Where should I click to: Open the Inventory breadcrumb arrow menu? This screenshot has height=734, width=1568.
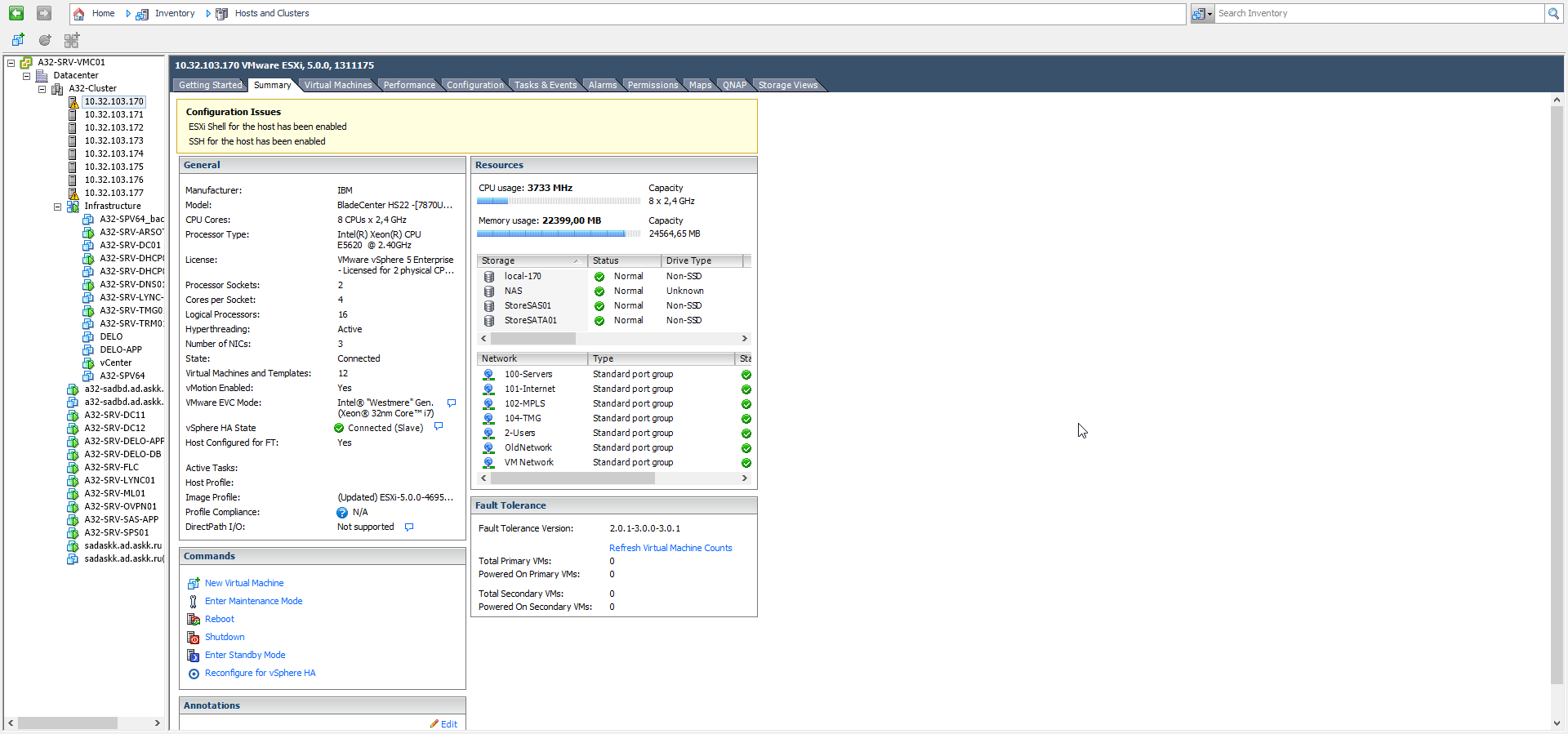[x=208, y=14]
